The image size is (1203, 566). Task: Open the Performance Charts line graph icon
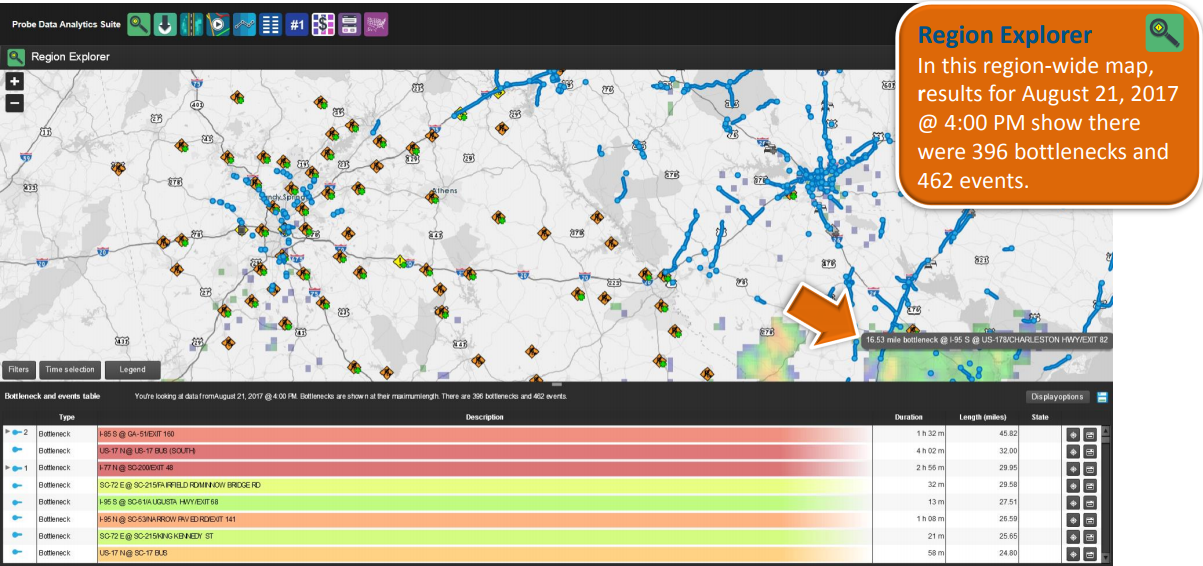(244, 24)
